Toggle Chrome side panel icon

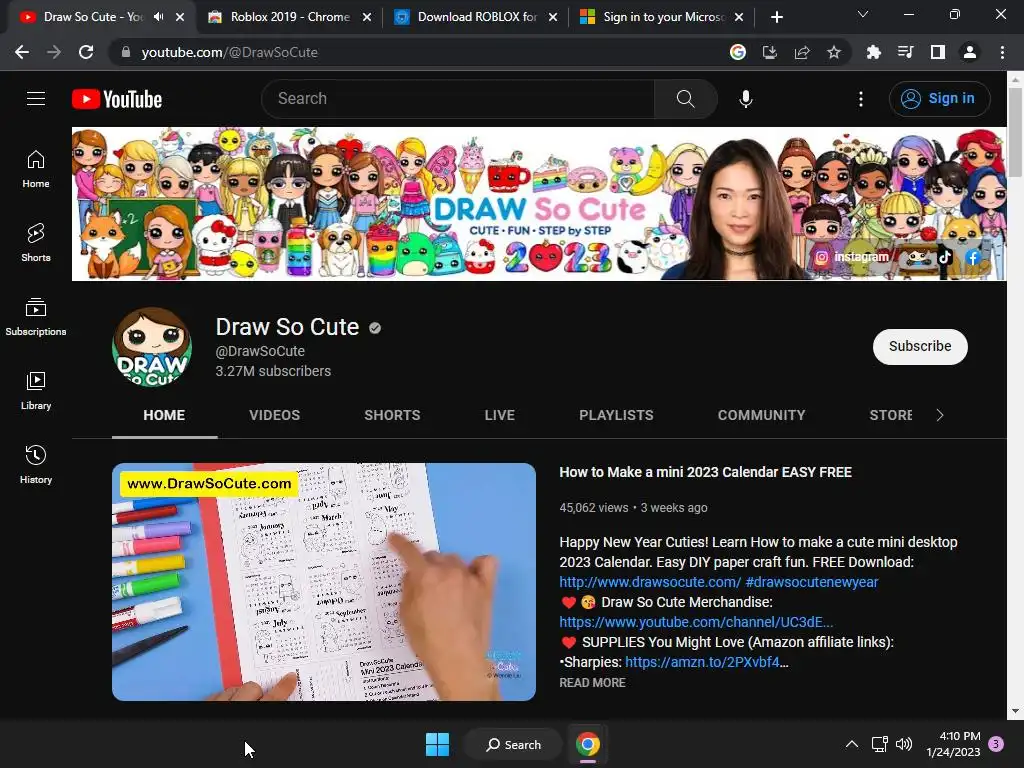tap(938, 52)
